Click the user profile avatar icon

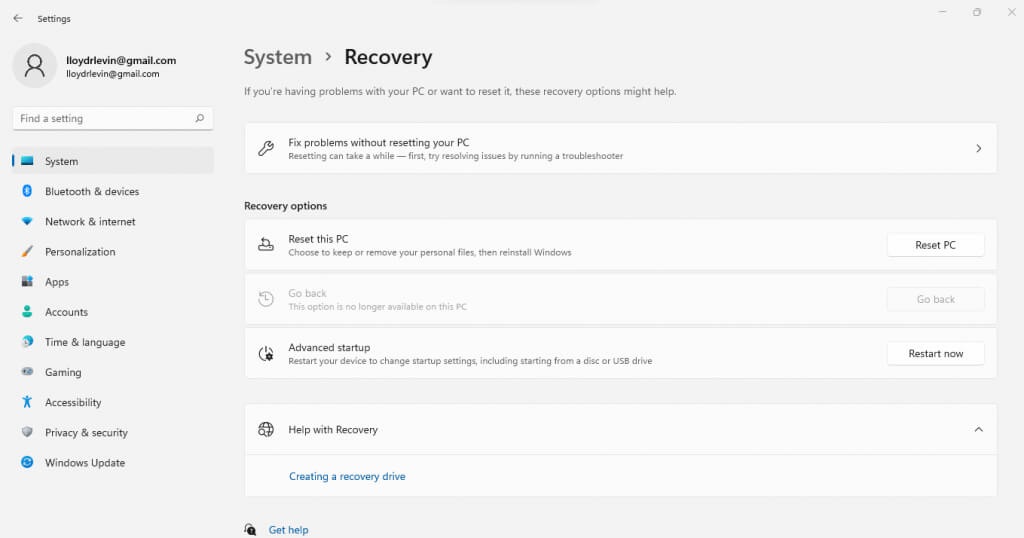35,66
